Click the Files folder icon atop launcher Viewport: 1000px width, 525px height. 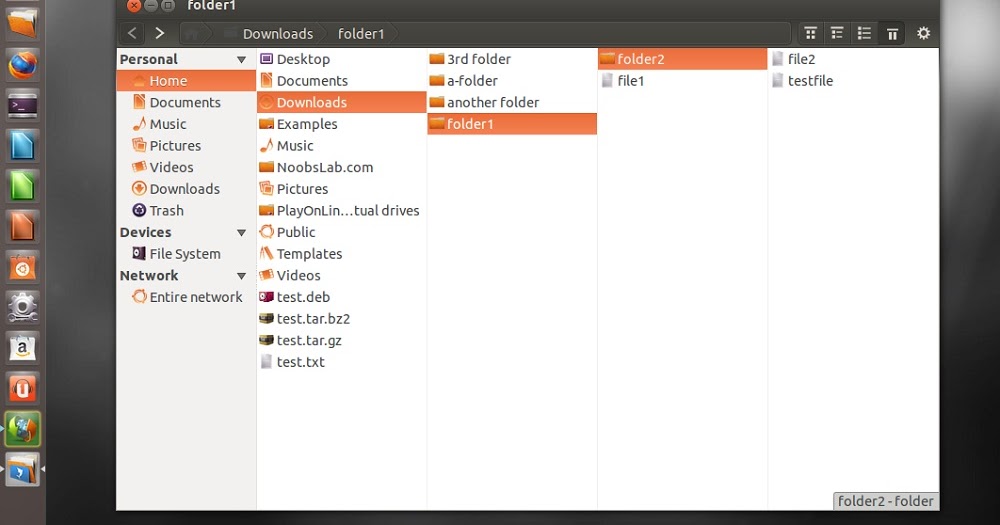pos(22,23)
